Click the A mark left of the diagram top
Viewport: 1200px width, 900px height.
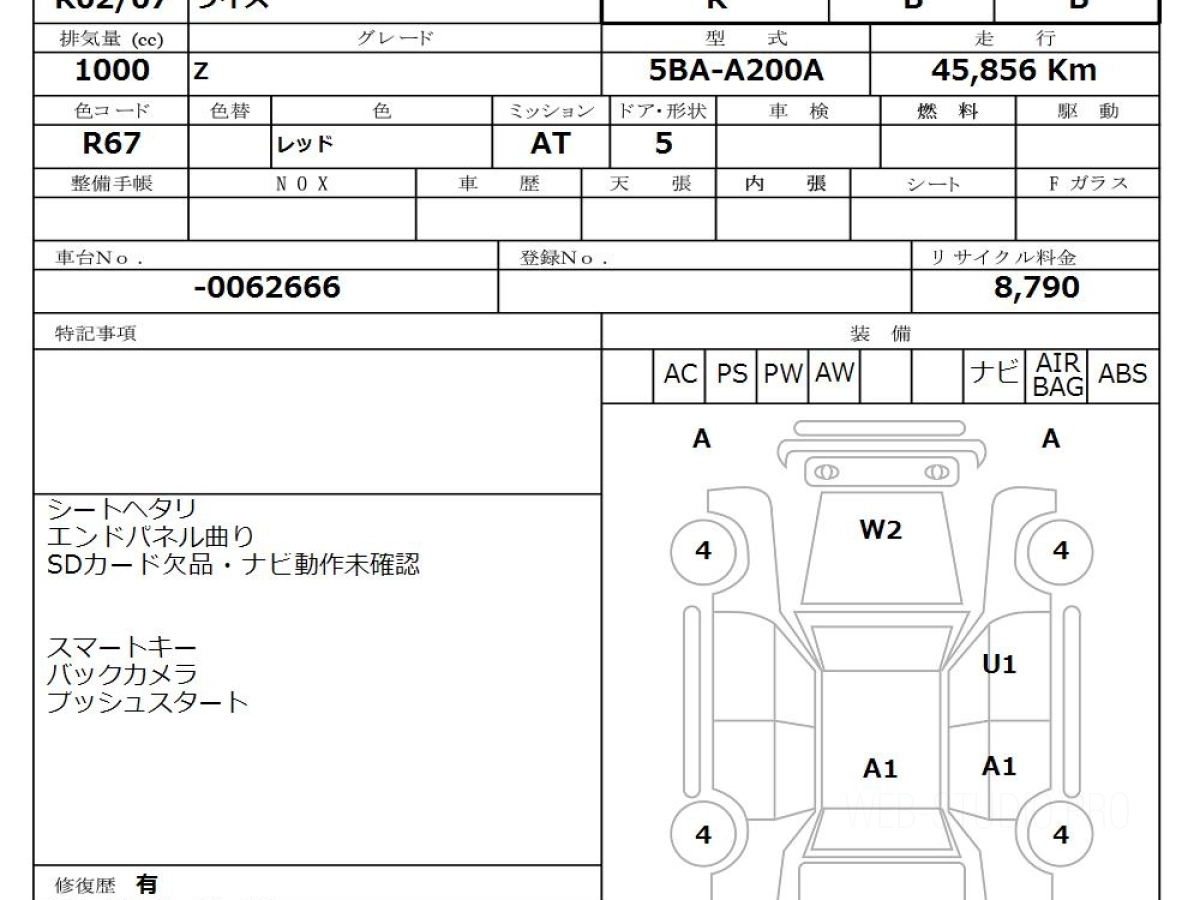tap(701, 439)
